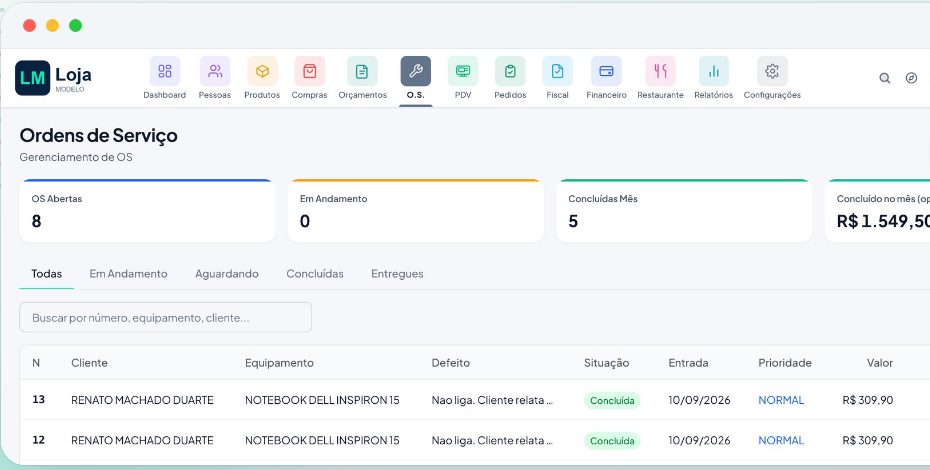Click the compass icon in header
930x470 pixels.
(912, 78)
